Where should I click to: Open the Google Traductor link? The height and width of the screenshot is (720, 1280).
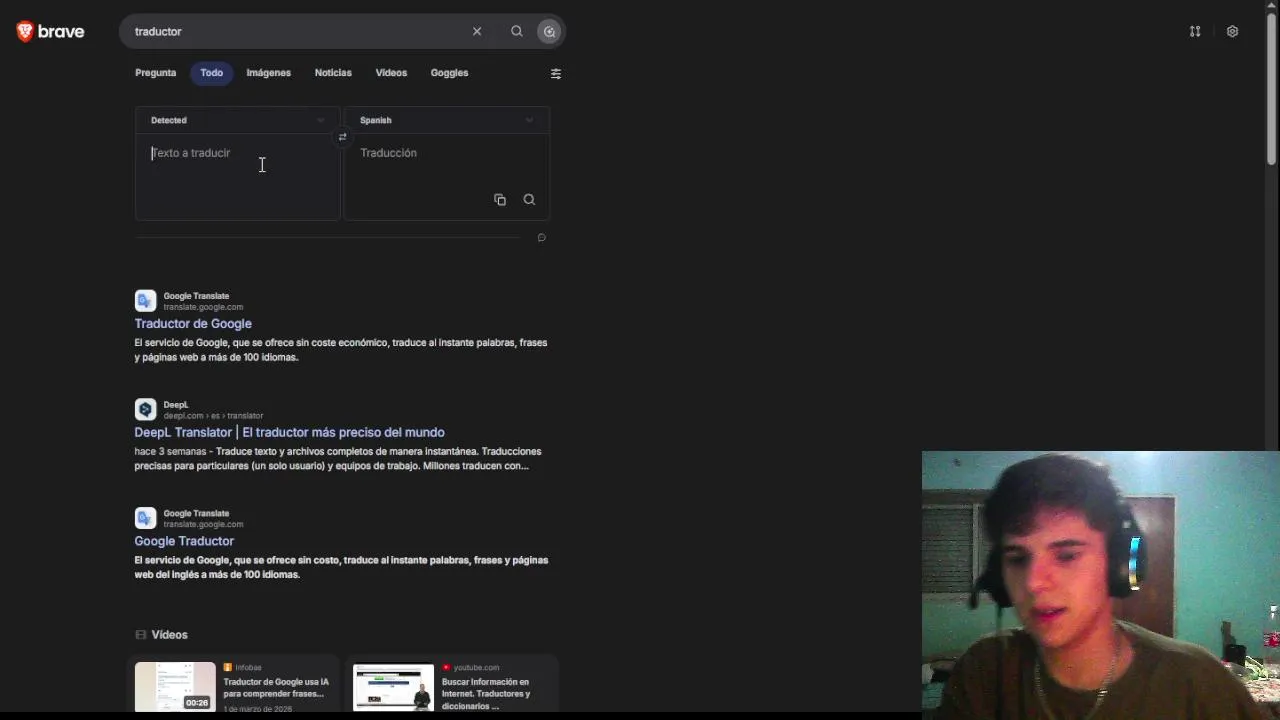point(184,541)
